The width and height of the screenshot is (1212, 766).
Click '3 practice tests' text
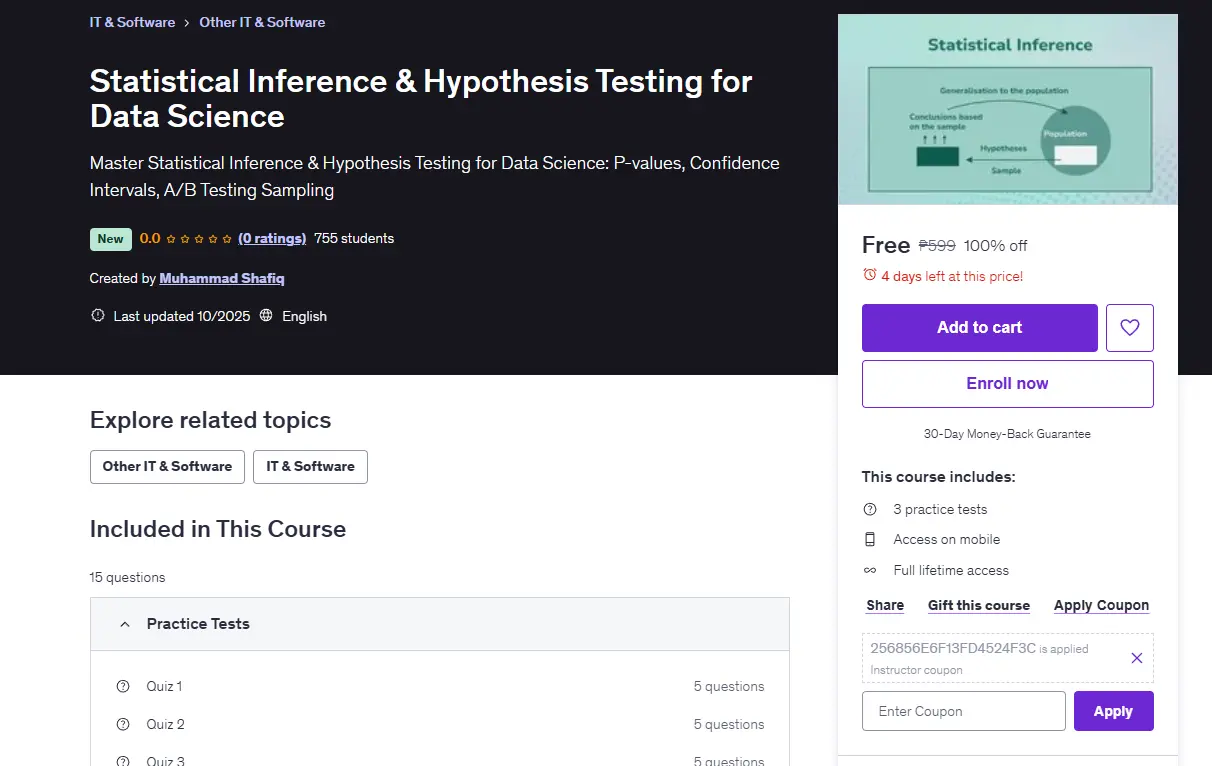pos(940,509)
